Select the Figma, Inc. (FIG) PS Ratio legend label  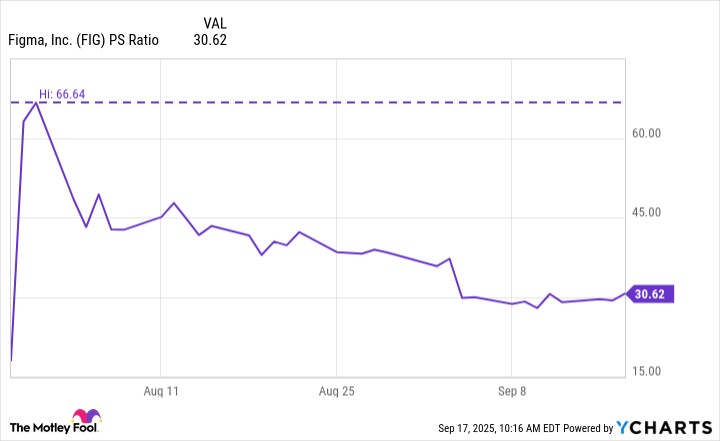[x=84, y=41]
